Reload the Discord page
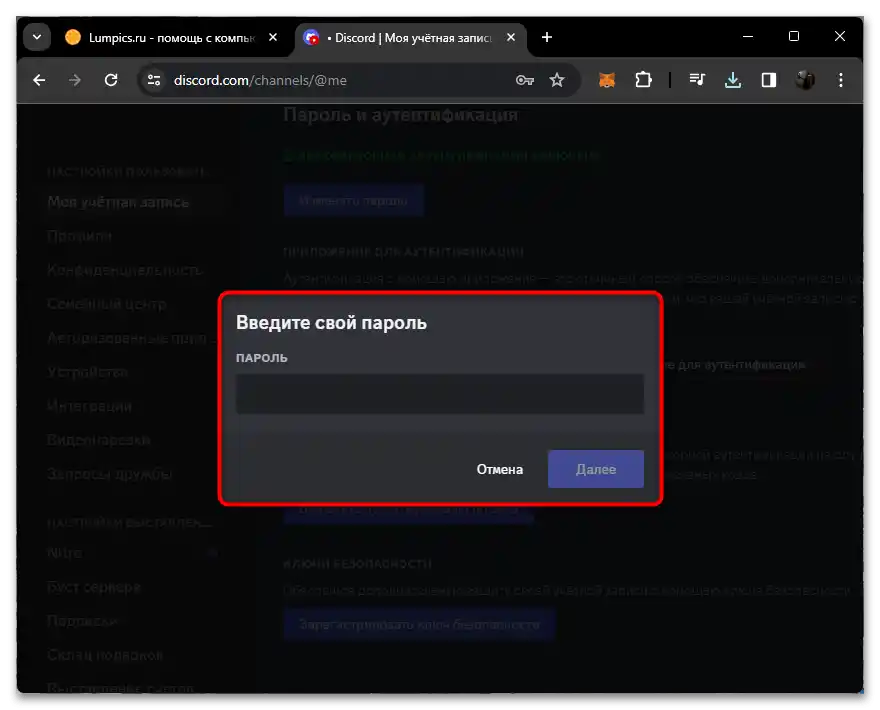 point(111,80)
